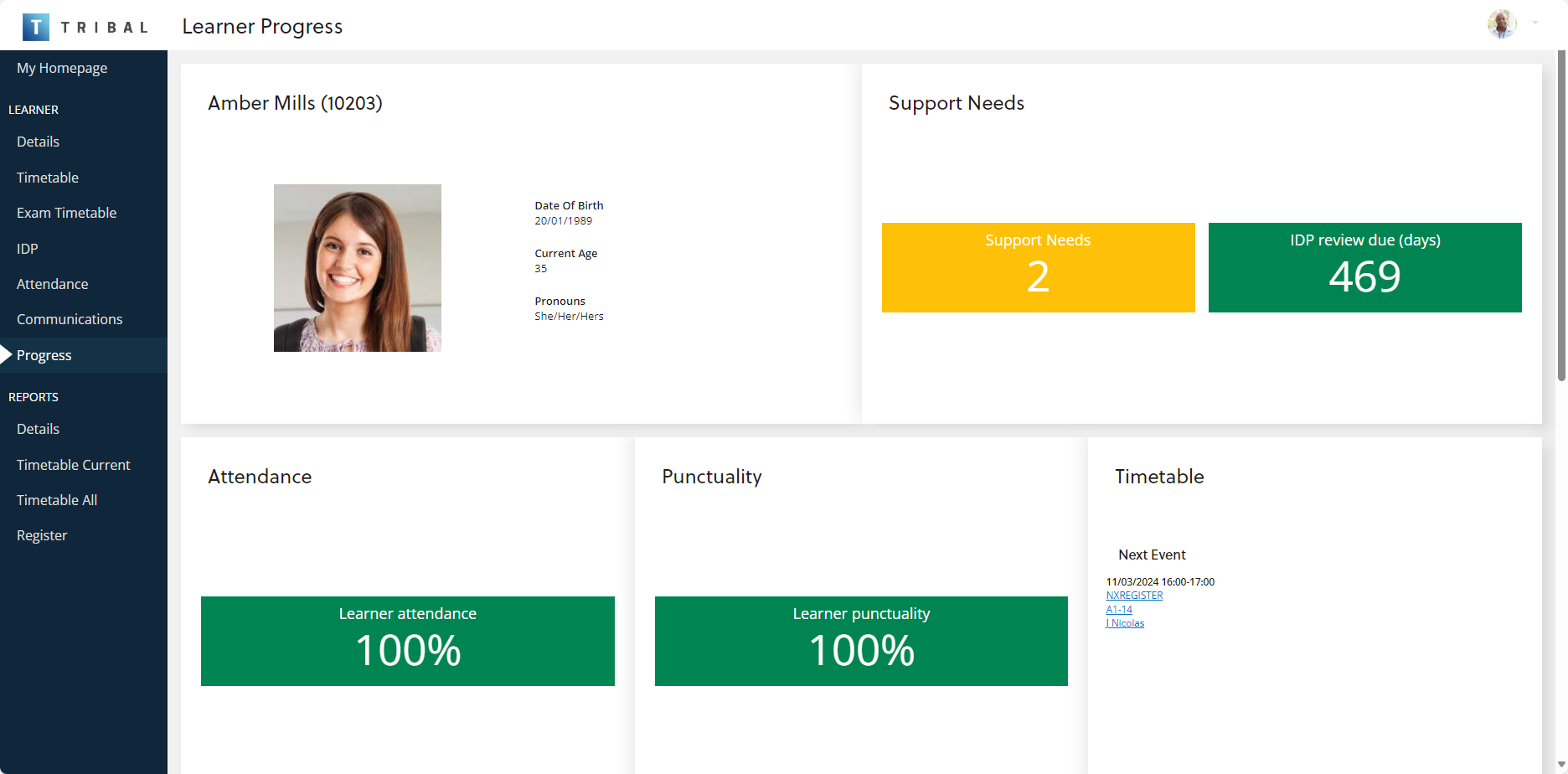The height and width of the screenshot is (774, 1568).
Task: Open the Register report
Action: point(42,535)
